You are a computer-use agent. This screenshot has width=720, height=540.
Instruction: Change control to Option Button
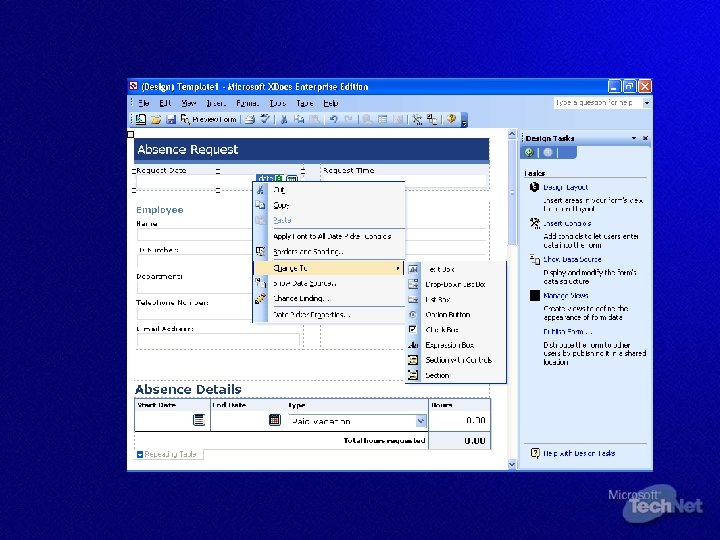coord(456,315)
